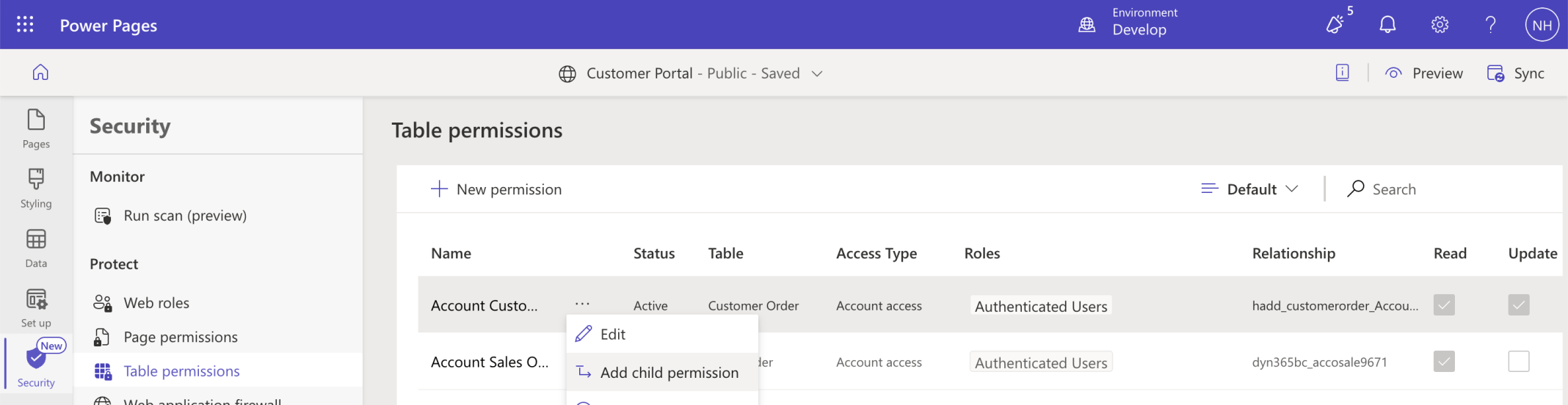Toggle Read checkbox for Account Customer Order
Image resolution: width=1568 pixels, height=405 pixels.
[1443, 305]
